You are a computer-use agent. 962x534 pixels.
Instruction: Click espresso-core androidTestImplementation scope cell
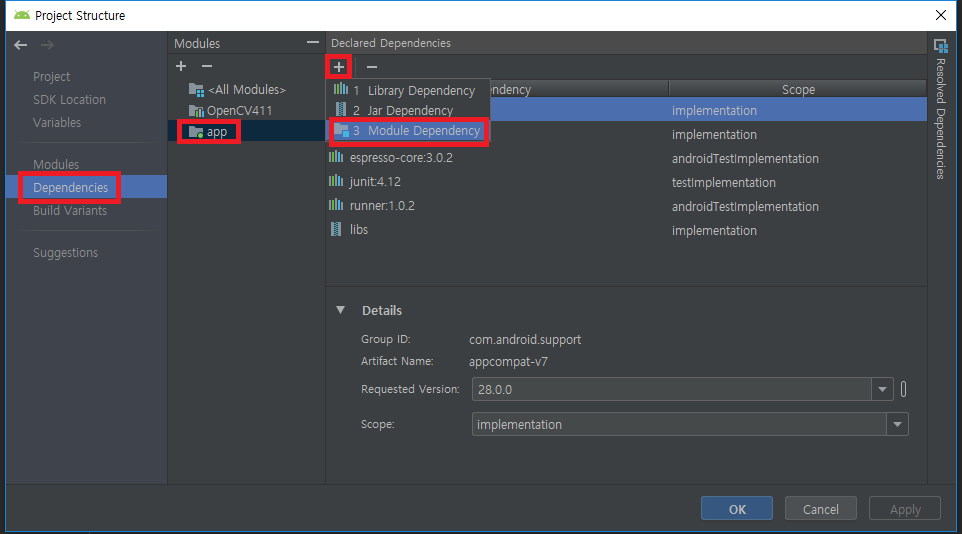pos(745,158)
